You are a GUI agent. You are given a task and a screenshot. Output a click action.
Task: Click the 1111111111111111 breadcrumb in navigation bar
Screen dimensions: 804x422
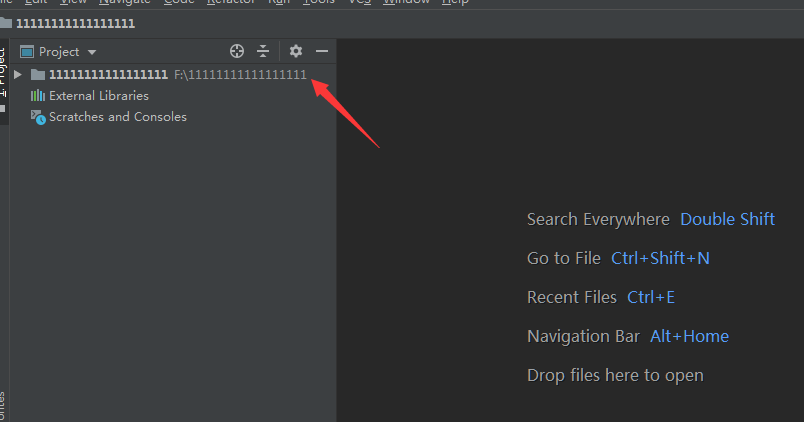point(75,24)
